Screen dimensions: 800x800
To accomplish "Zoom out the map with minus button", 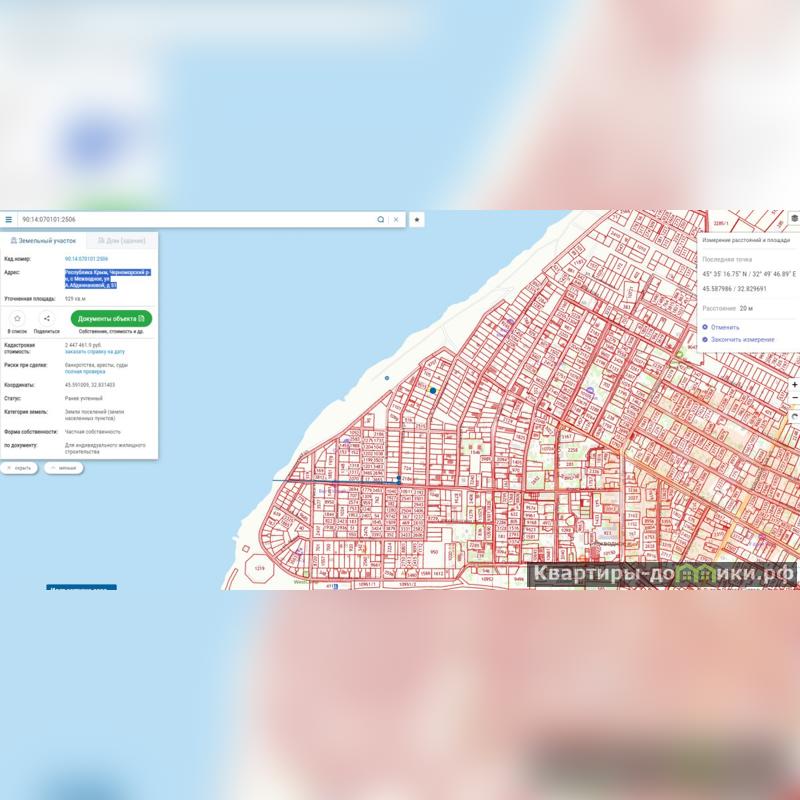I will coord(794,399).
